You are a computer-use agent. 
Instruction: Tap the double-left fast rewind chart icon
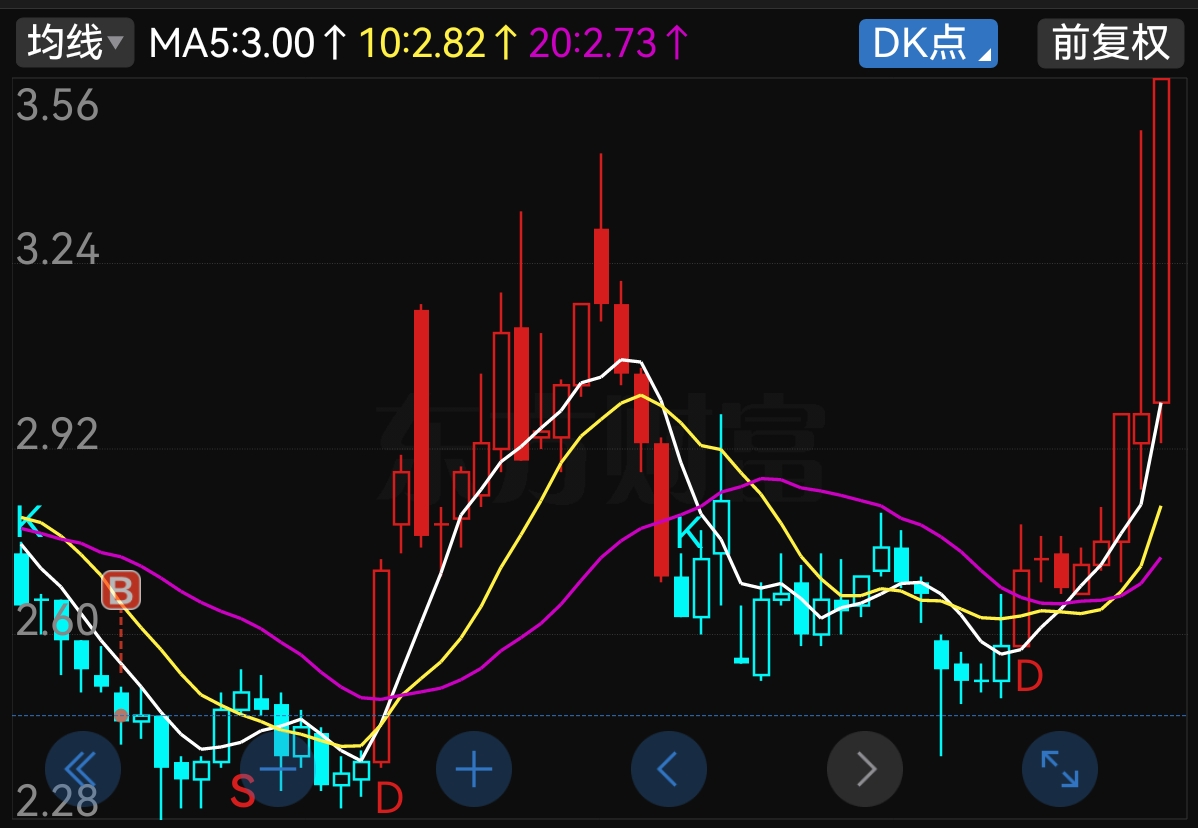(83, 768)
